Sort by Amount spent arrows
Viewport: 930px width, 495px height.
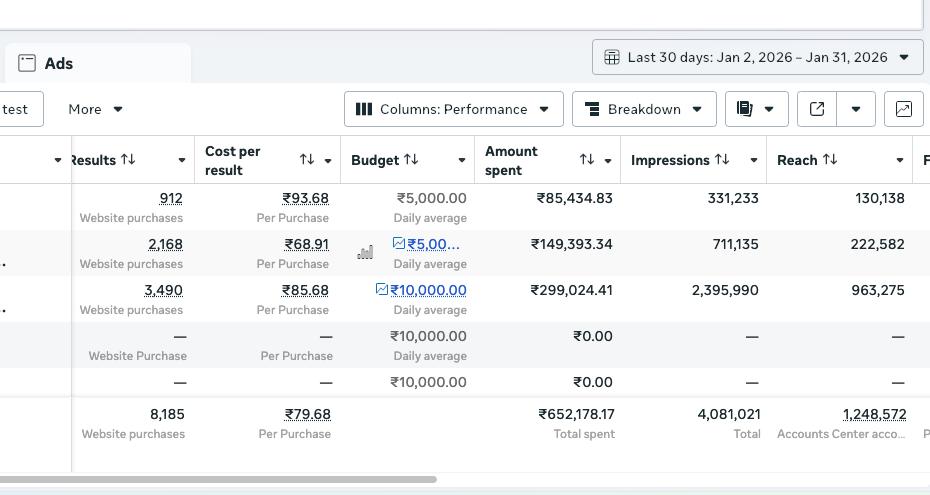pos(586,160)
